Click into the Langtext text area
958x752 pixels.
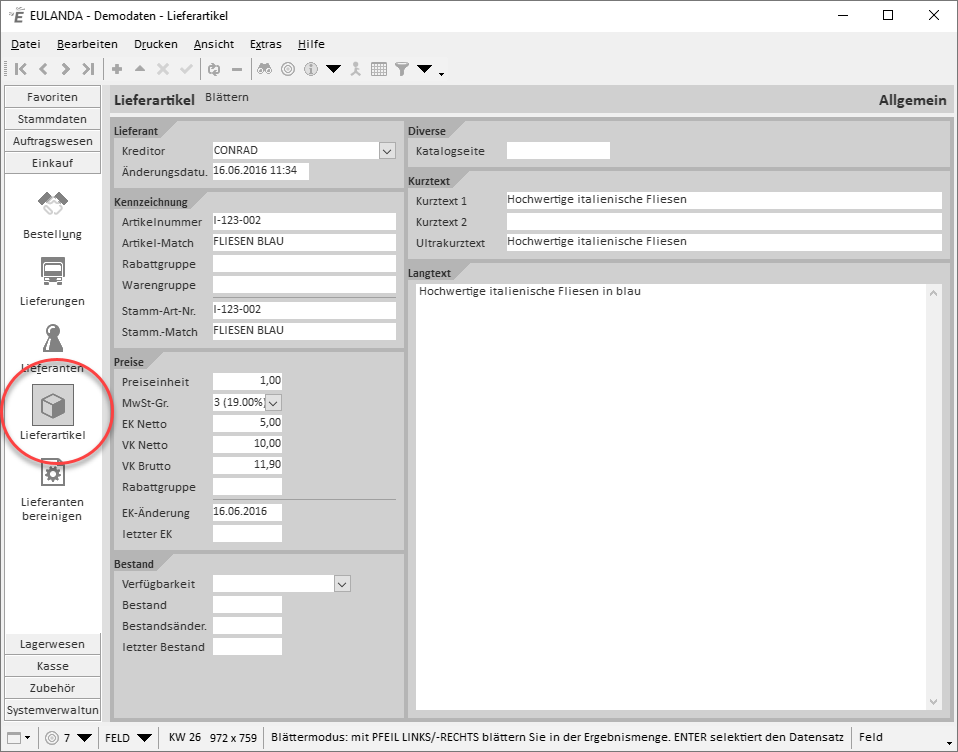pos(671,497)
